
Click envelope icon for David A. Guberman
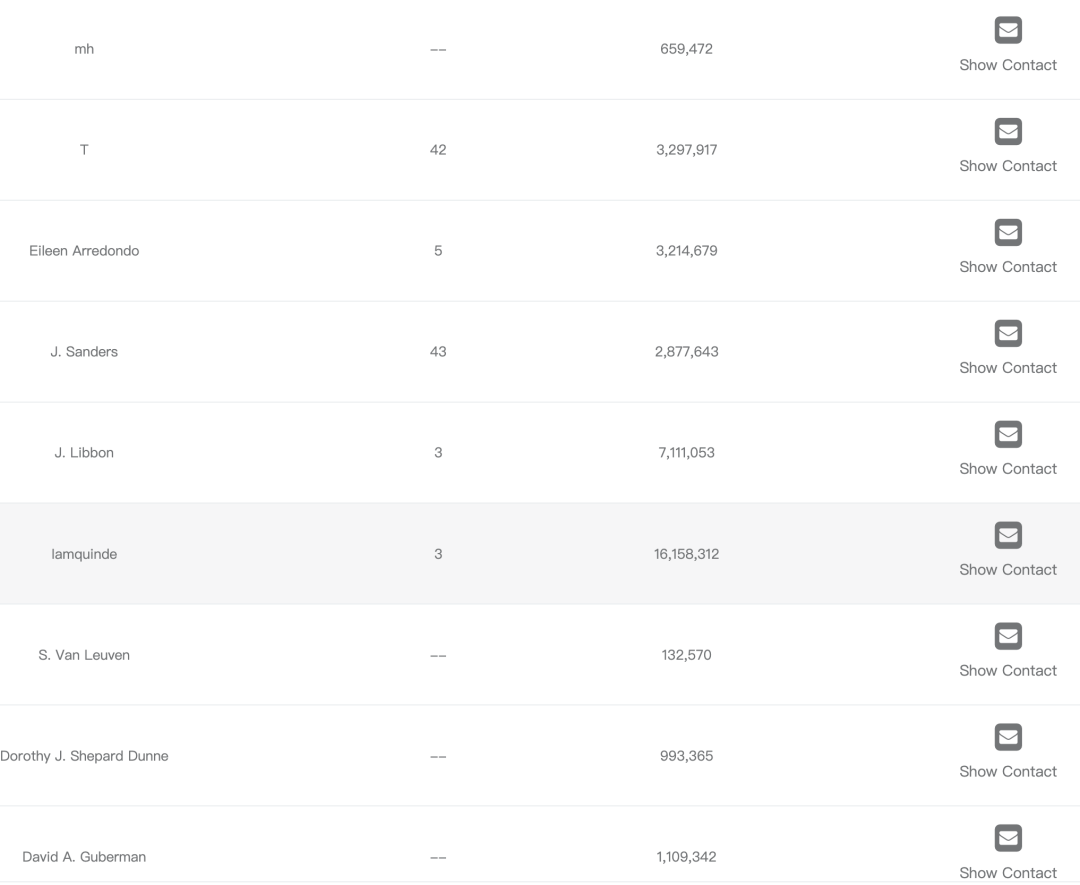pos(1008,838)
